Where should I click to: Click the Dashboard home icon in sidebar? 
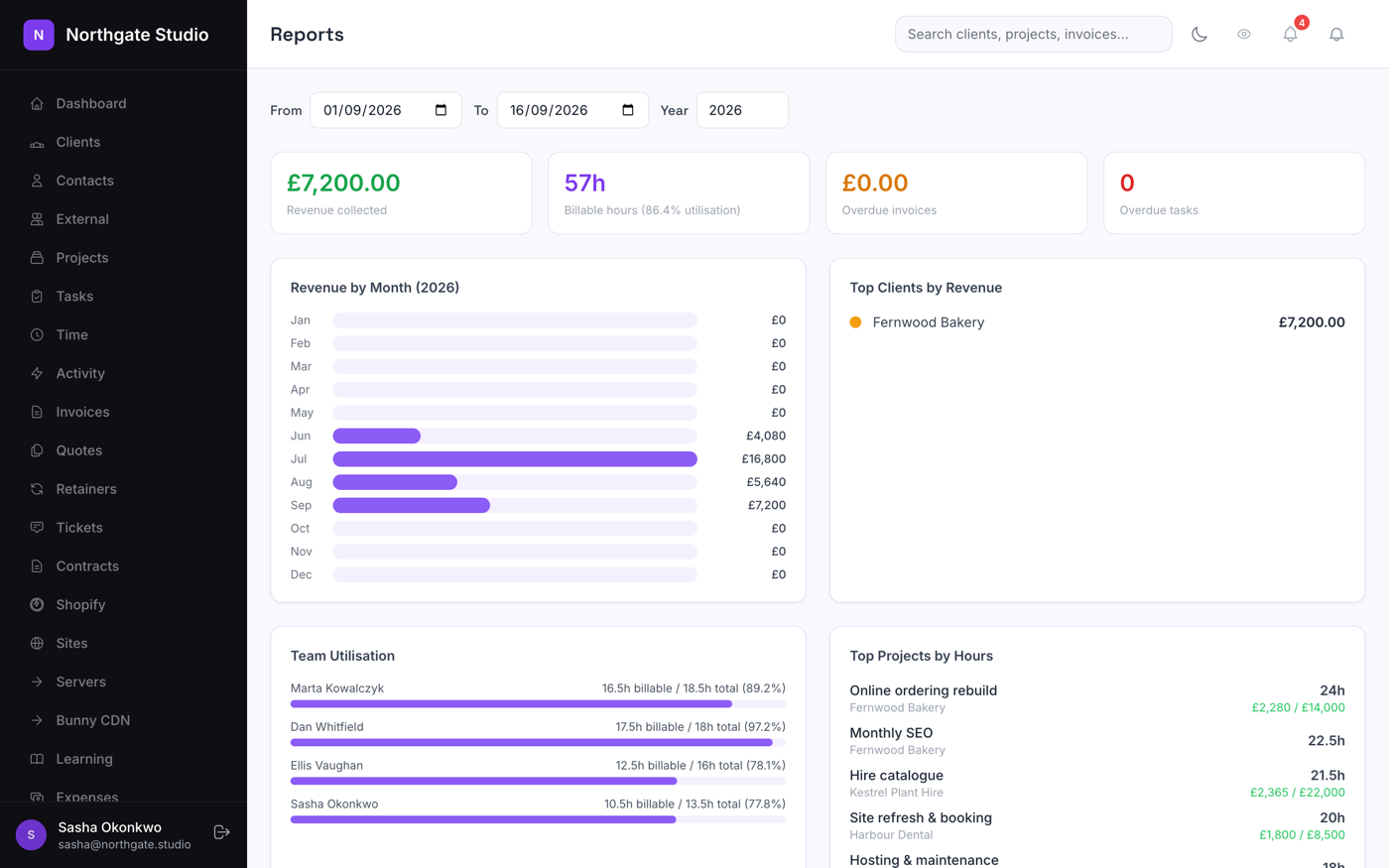tap(37, 103)
